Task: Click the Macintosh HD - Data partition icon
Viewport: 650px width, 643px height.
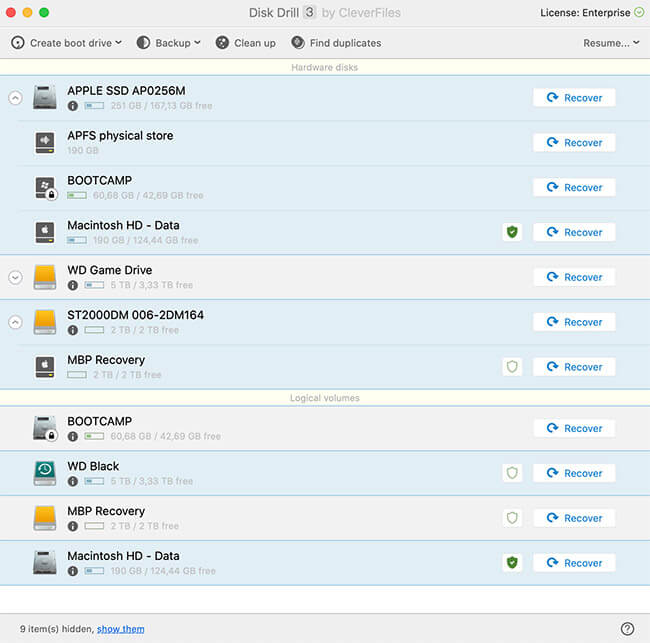Action: coord(45,232)
